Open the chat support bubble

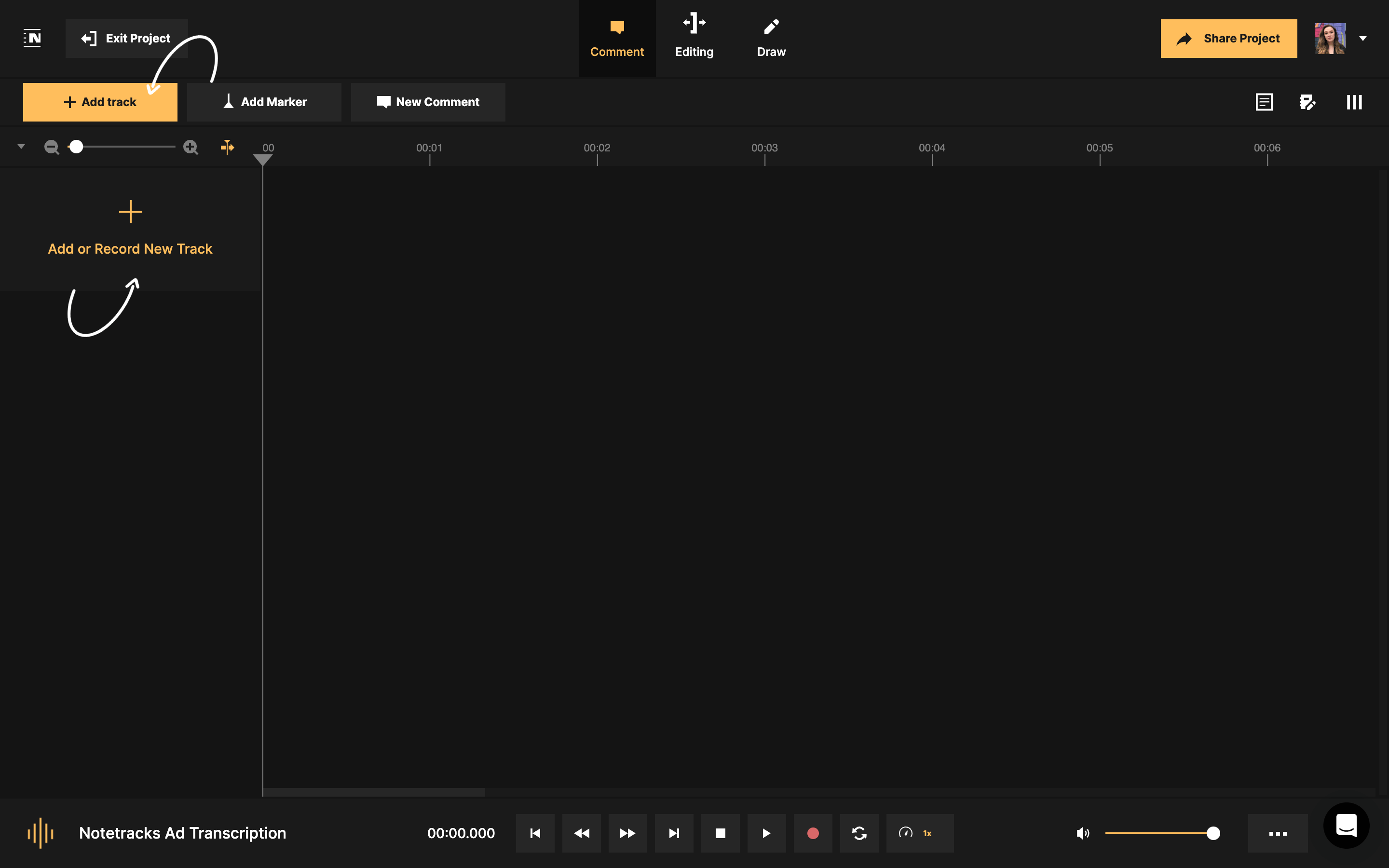pyautogui.click(x=1347, y=825)
